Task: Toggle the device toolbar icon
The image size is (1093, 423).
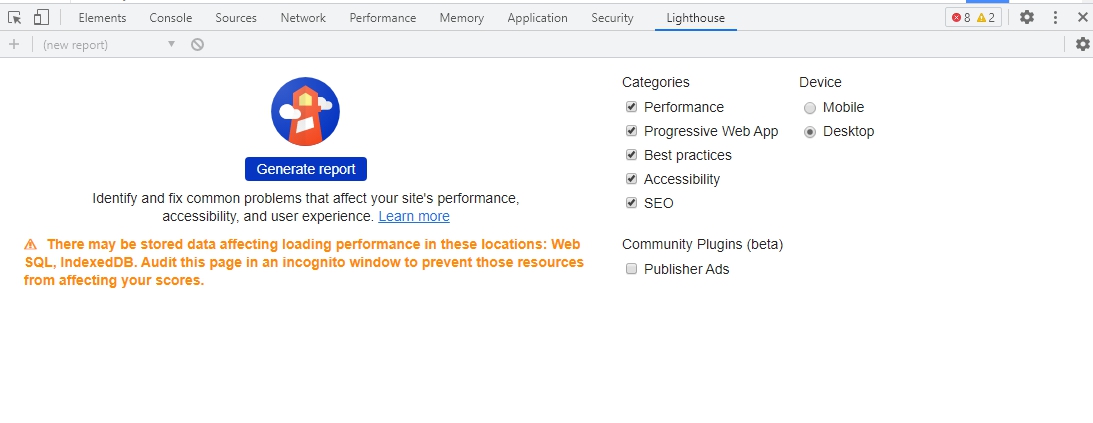Action: (41, 18)
